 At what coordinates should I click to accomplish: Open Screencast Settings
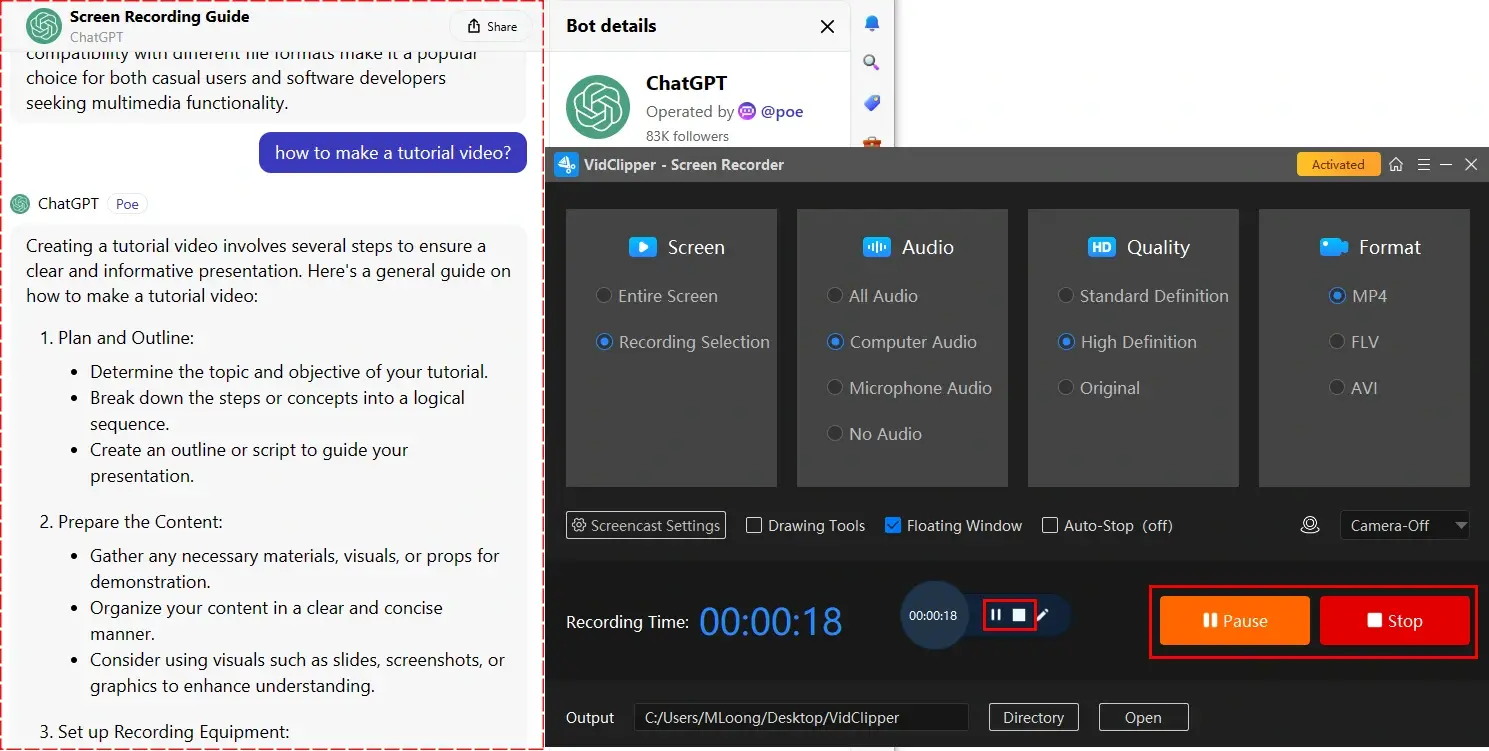pos(646,525)
